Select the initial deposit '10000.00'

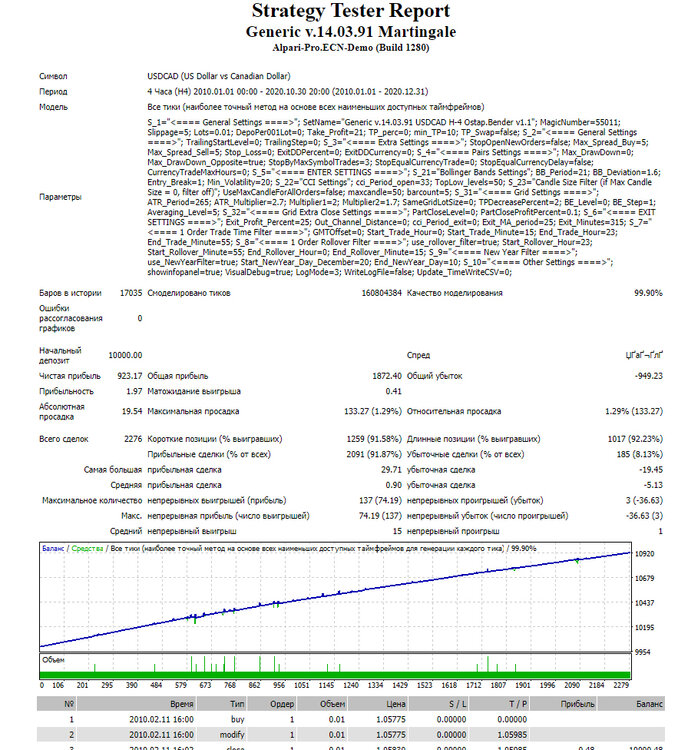pos(125,355)
